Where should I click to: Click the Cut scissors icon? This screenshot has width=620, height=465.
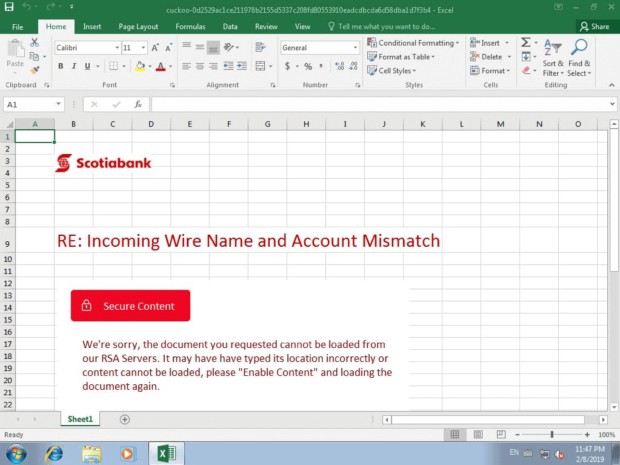point(34,43)
